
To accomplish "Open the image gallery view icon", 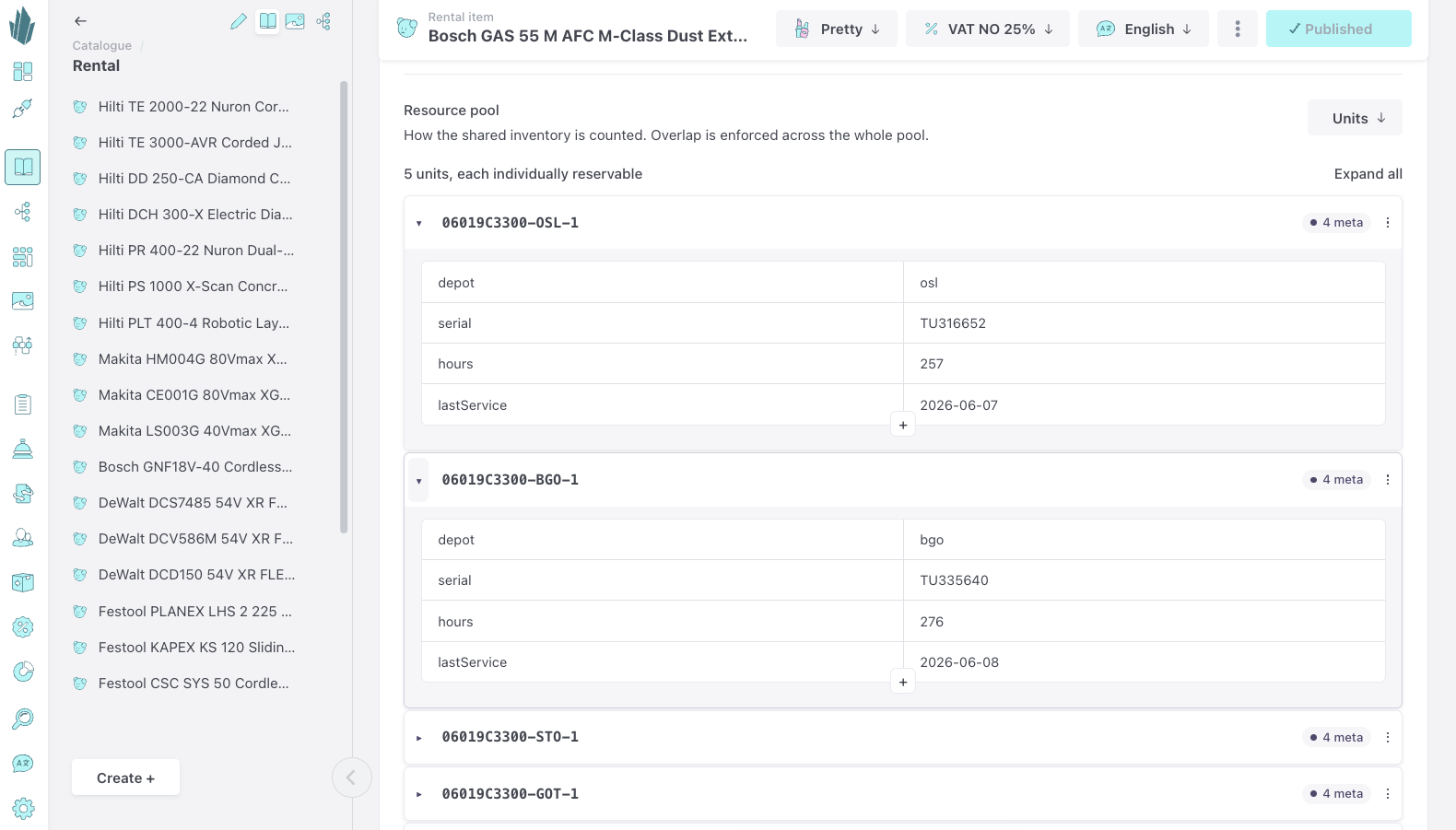I will [x=295, y=21].
